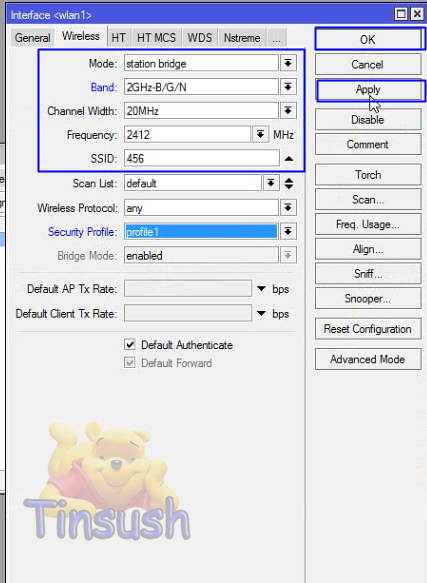
Task: Expand the Default AP Tx Rate field arrow
Action: pyautogui.click(x=261, y=289)
